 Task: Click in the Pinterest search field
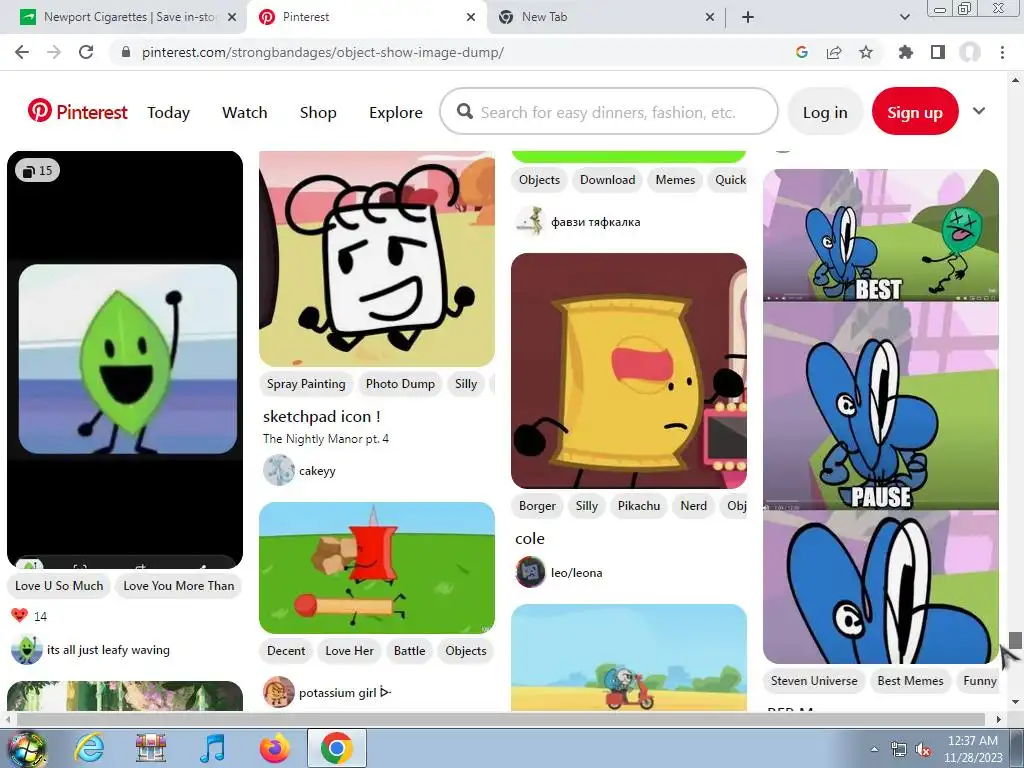point(609,112)
